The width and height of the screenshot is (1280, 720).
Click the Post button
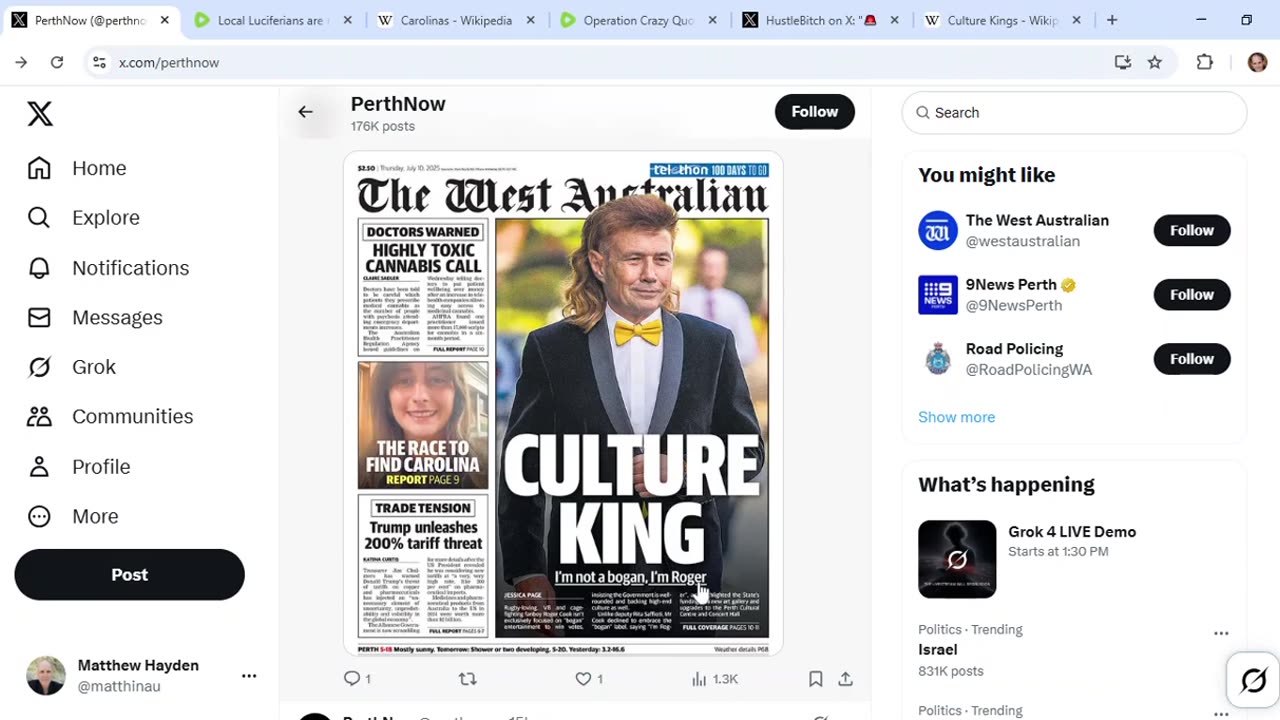point(129,575)
